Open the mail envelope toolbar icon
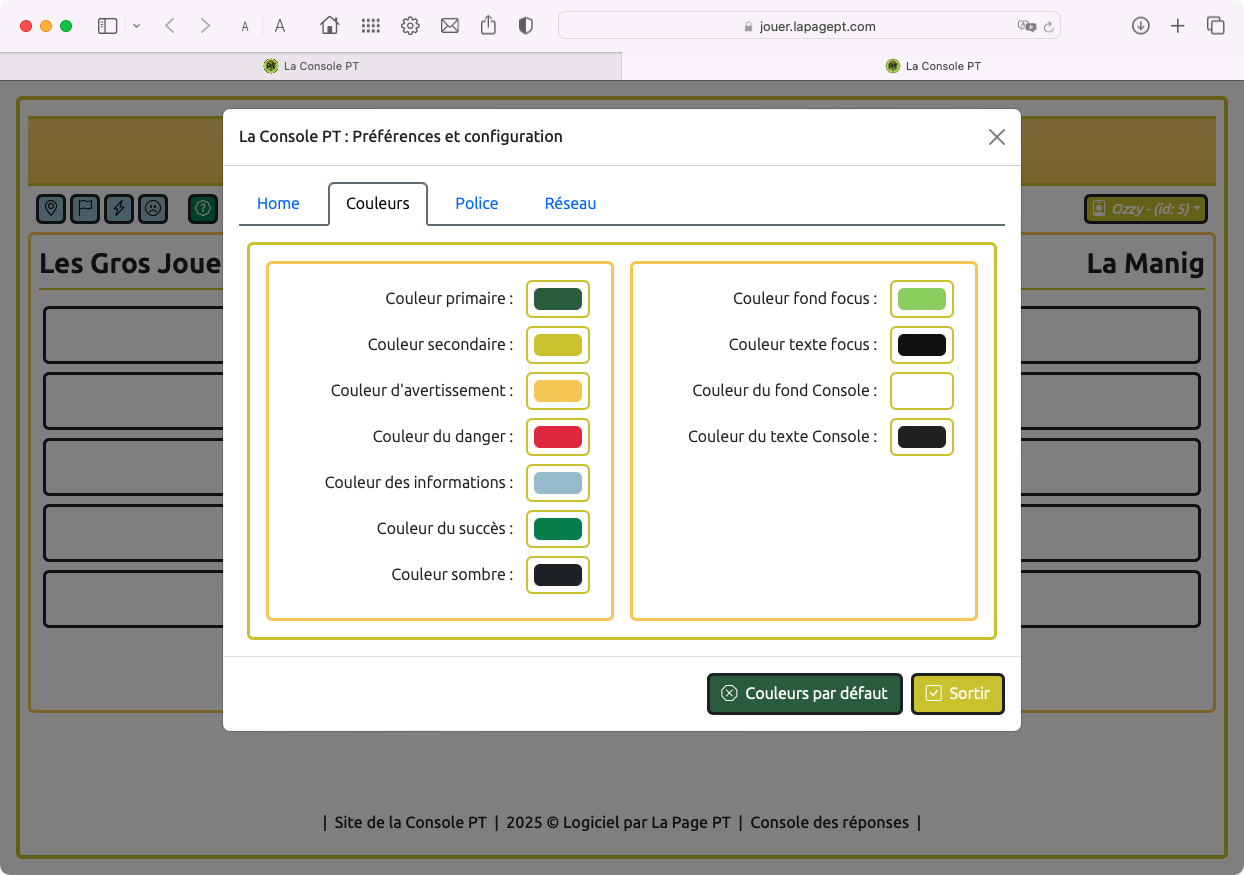The height and width of the screenshot is (875, 1244). tap(450, 26)
